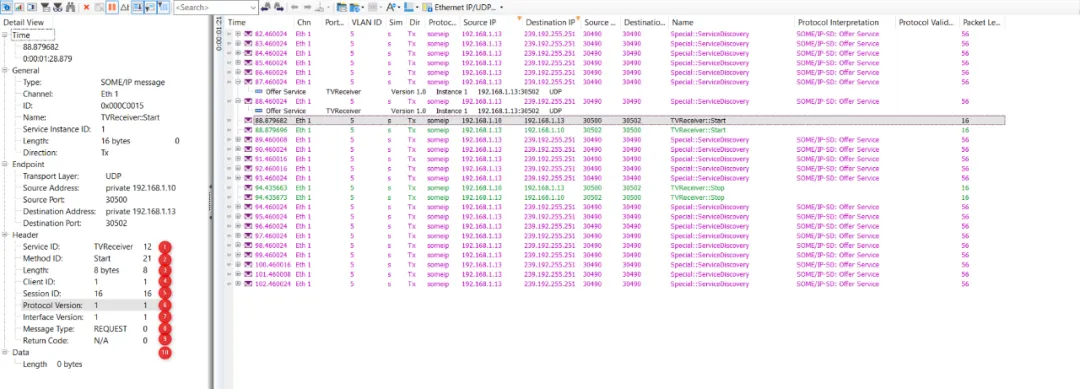Image resolution: width=1080 pixels, height=389 pixels.
Task: Expand the packet row at 82.460024
Action: tap(238, 33)
